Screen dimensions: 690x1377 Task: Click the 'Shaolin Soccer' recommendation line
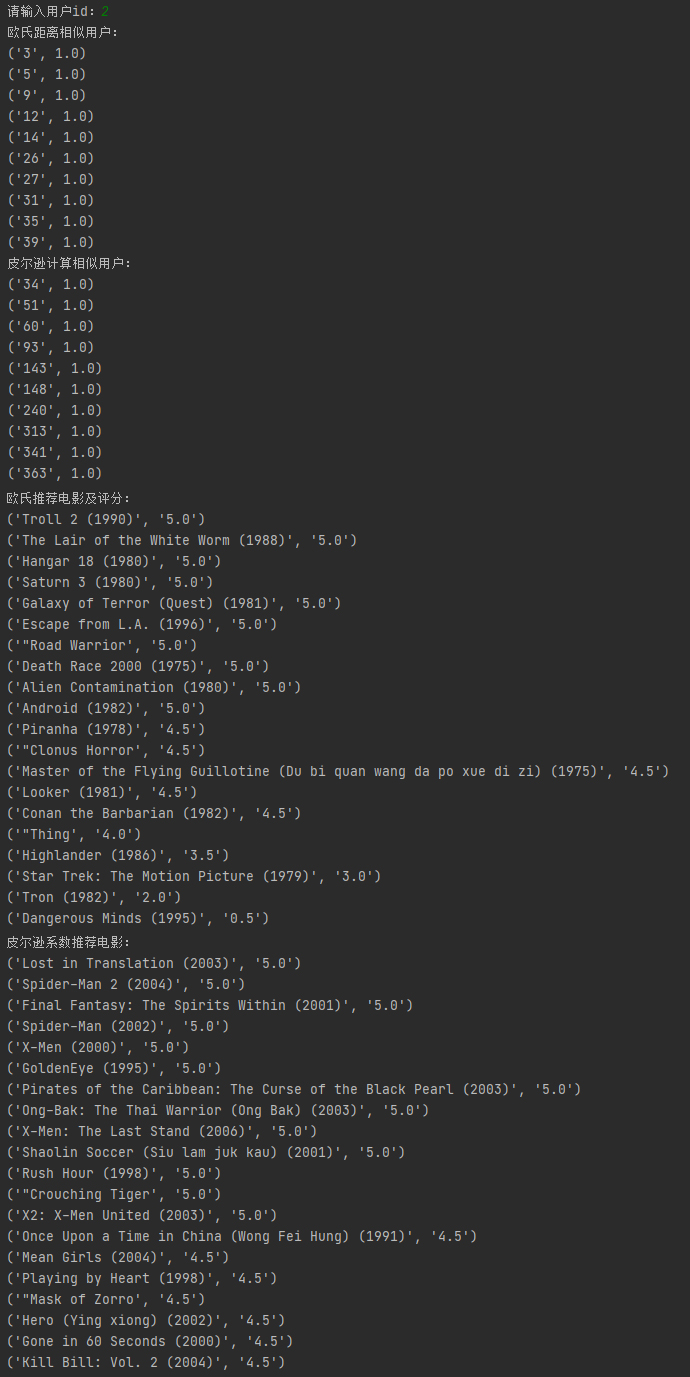click(x=206, y=1152)
